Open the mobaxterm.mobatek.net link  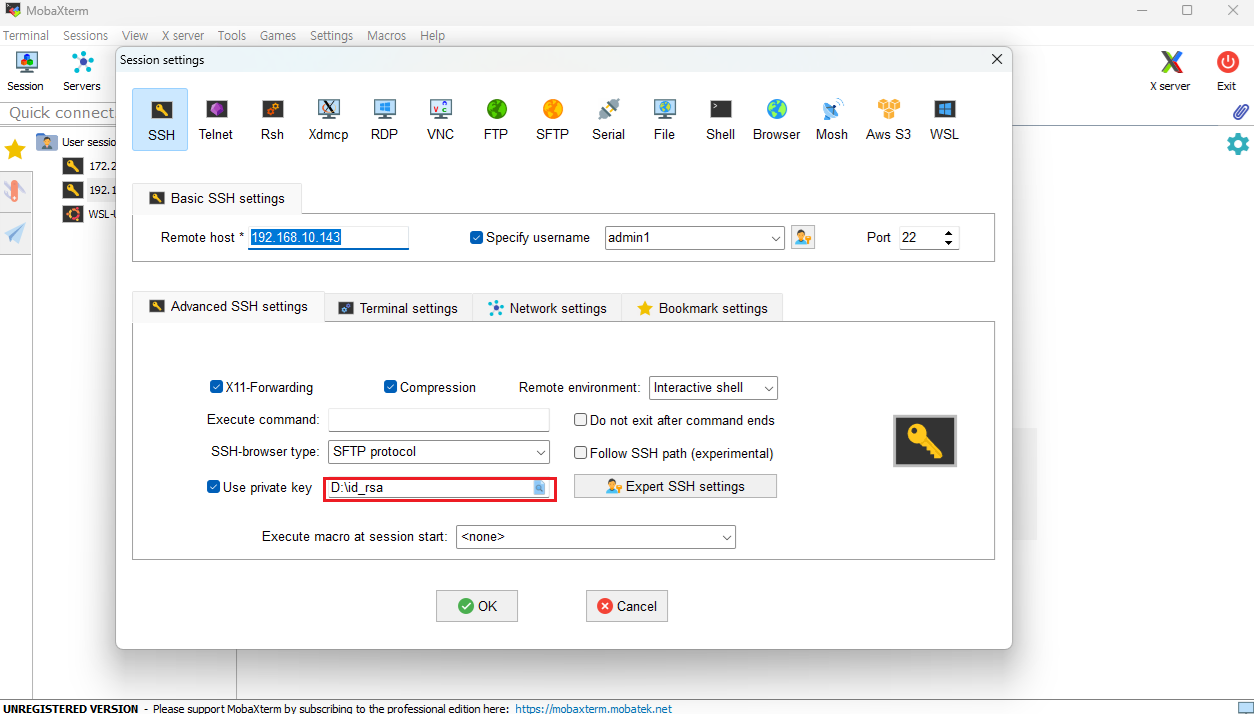(593, 708)
